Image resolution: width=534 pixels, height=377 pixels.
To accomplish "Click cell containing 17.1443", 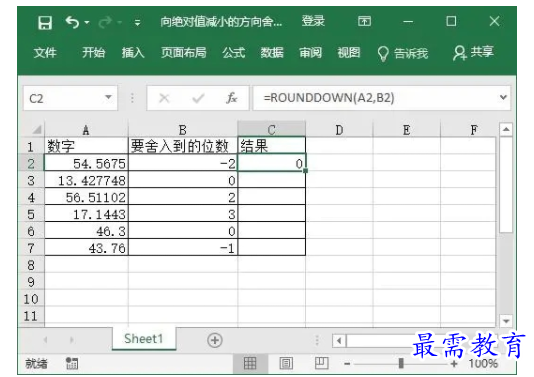I will tap(86, 214).
